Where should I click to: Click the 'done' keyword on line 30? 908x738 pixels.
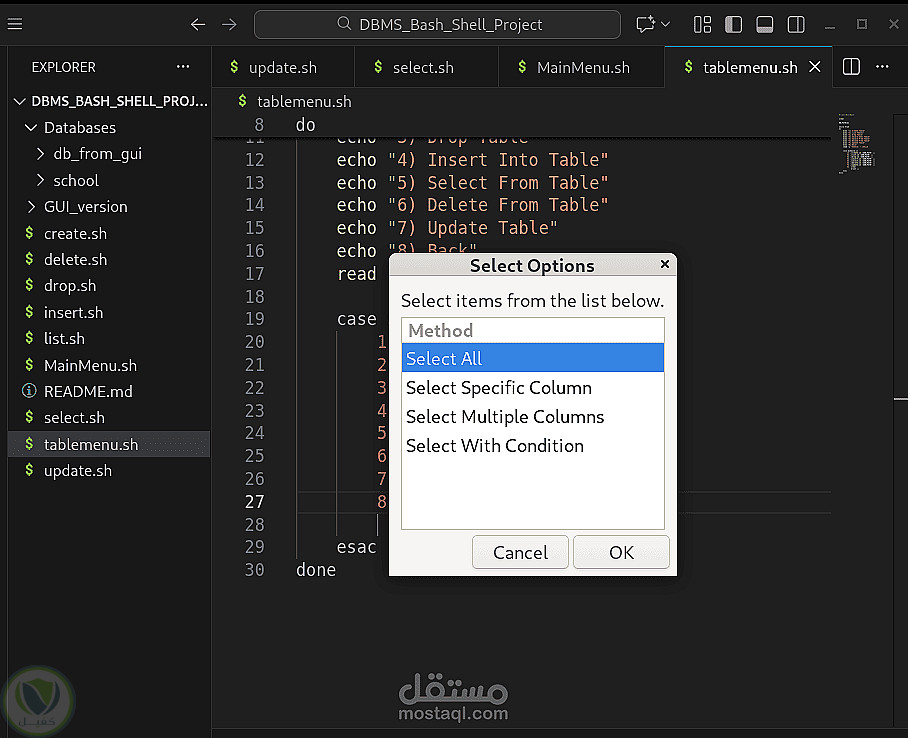(316, 570)
